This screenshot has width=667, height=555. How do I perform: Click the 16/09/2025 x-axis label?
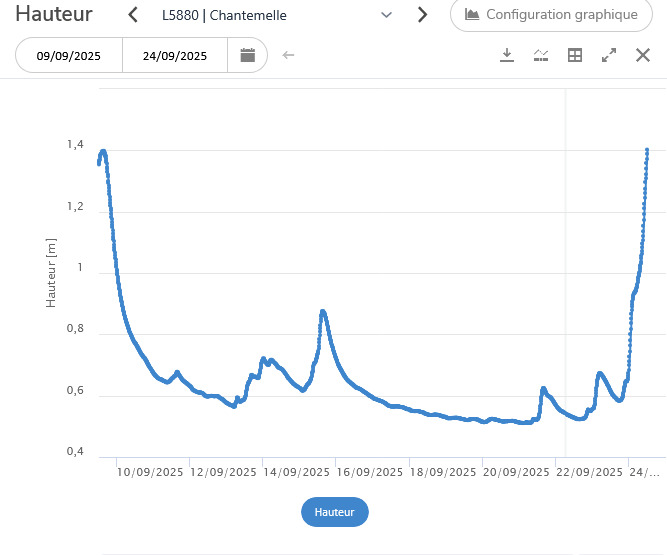tap(370, 472)
